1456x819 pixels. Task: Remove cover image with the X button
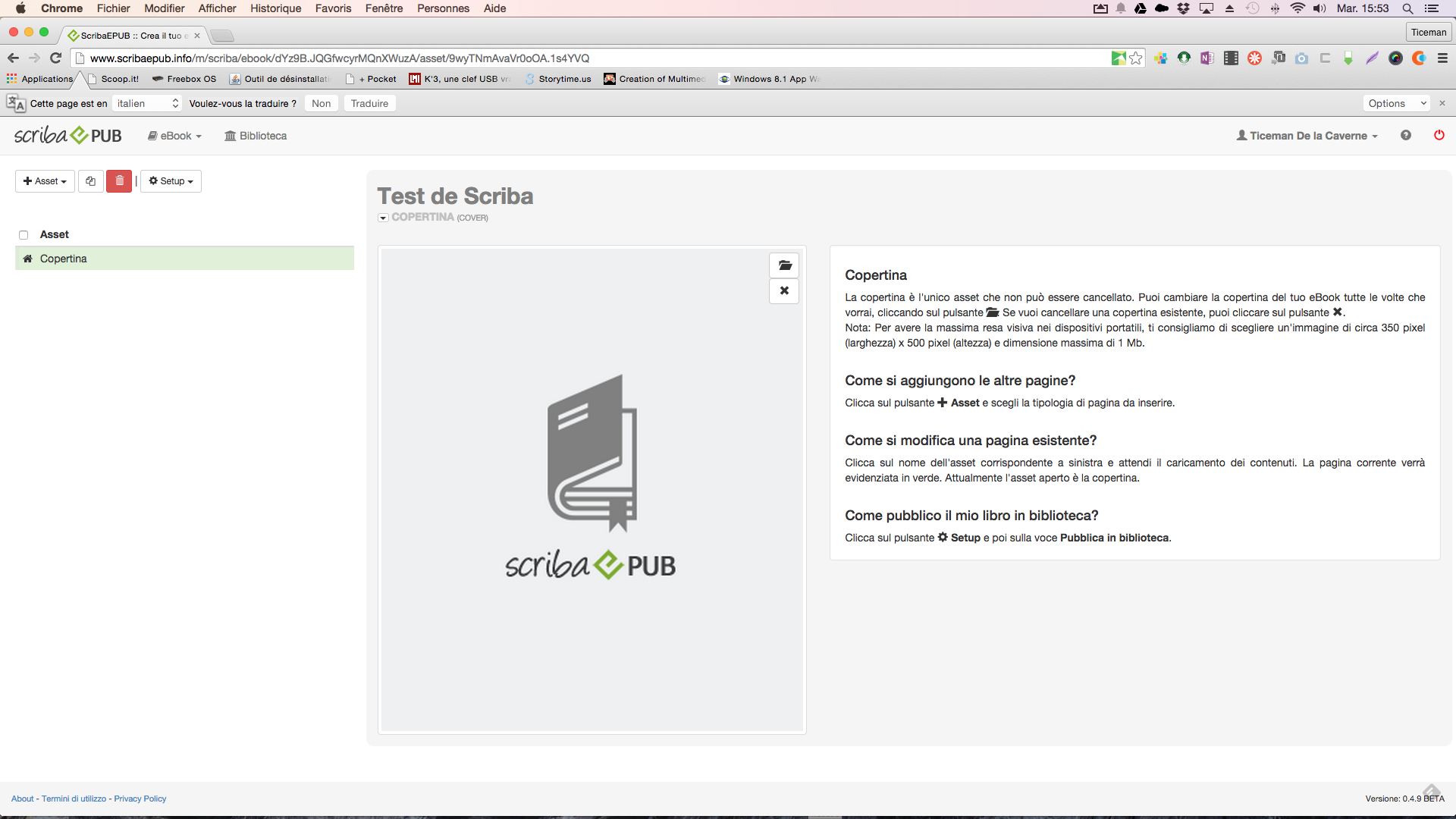pos(785,291)
